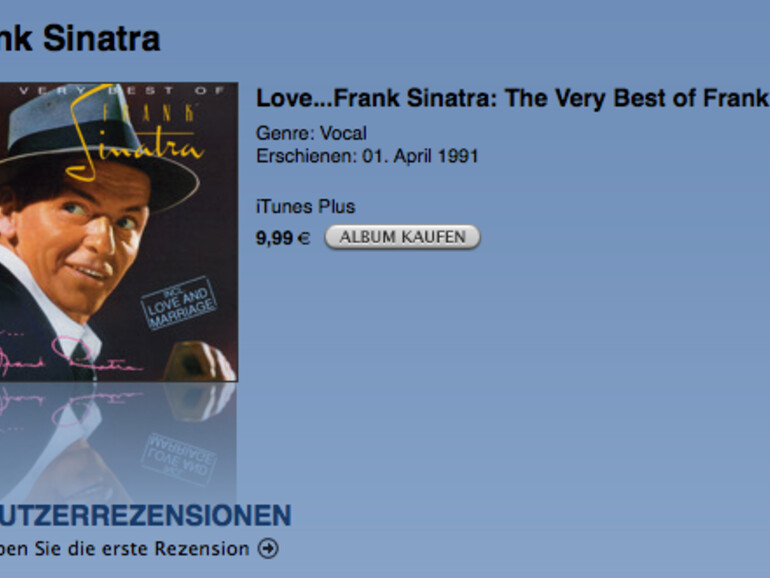This screenshot has width=770, height=578.
Task: Click the circled arrow icon after Rezension
Action: 269,549
